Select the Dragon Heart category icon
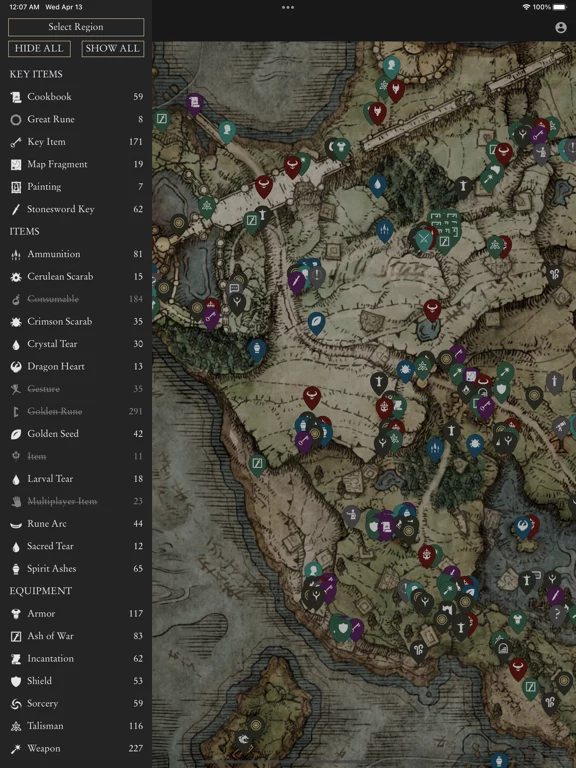Image resolution: width=576 pixels, height=768 pixels. point(16,366)
